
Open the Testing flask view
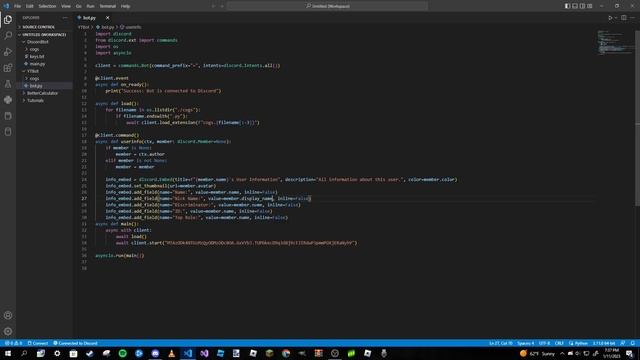pyautogui.click(x=8, y=84)
